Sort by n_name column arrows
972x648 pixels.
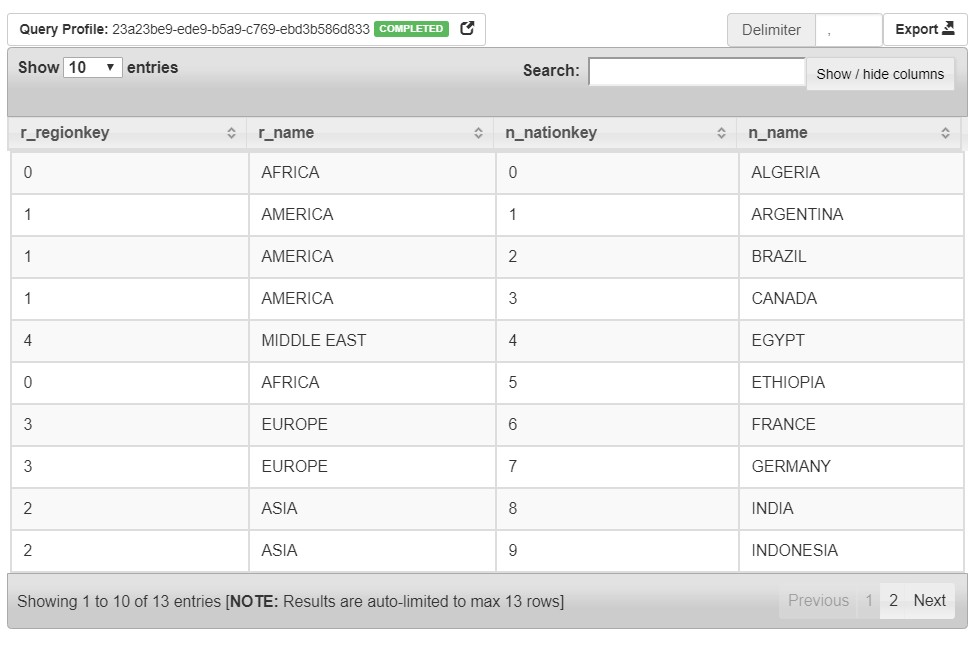tap(945, 133)
